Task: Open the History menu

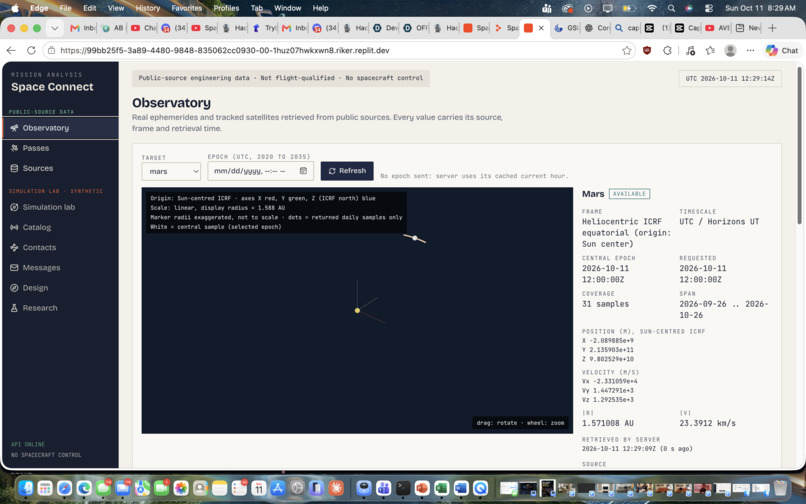Action: 148,8
